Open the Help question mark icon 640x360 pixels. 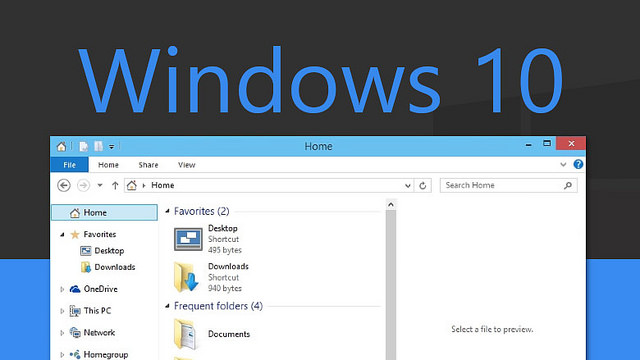pyautogui.click(x=578, y=164)
